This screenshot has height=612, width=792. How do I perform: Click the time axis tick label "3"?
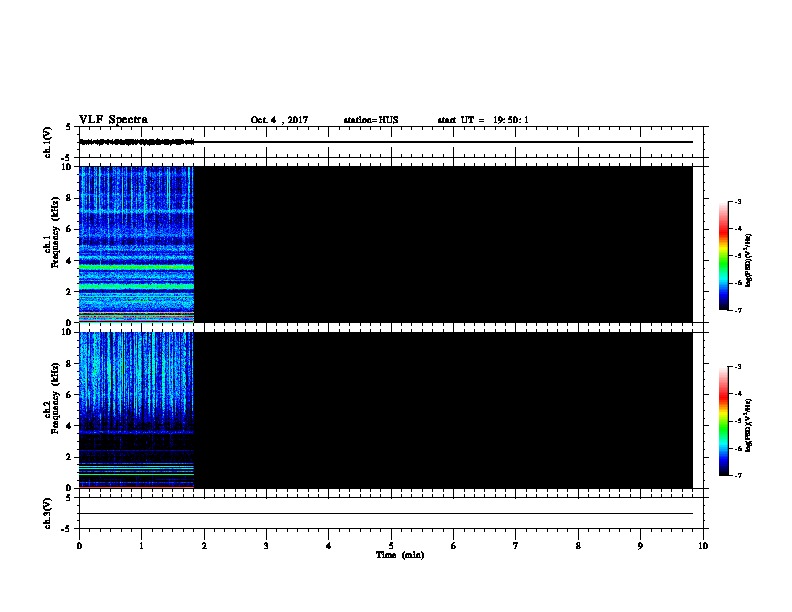pos(266,546)
